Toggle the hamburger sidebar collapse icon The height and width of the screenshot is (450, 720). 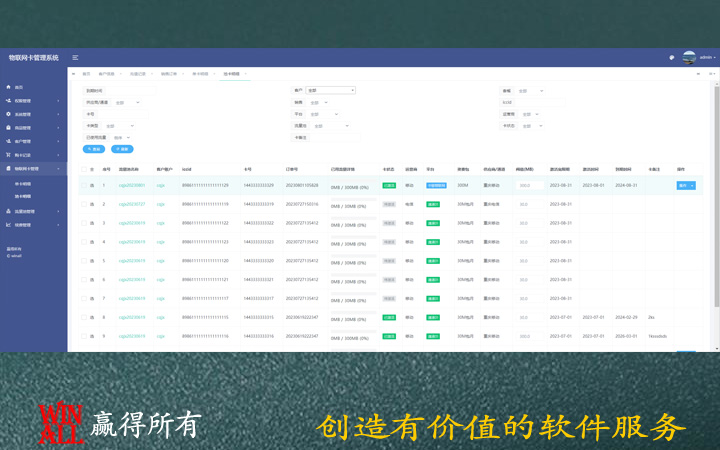75,58
